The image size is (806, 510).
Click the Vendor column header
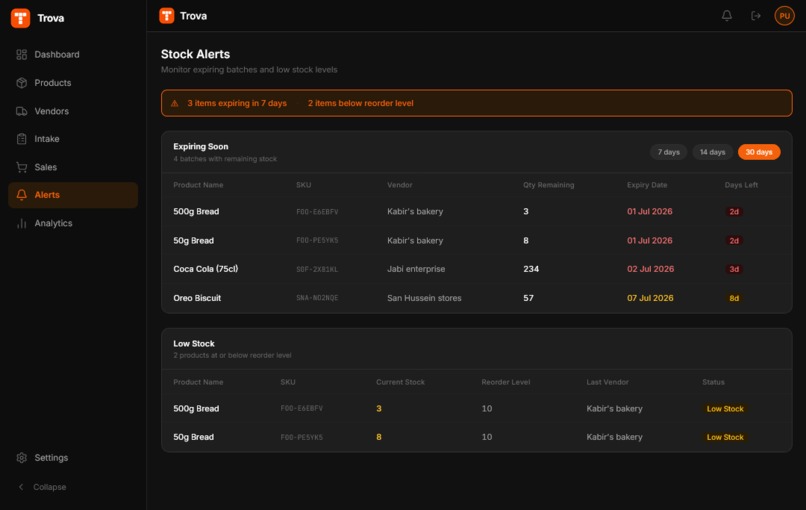coord(399,185)
